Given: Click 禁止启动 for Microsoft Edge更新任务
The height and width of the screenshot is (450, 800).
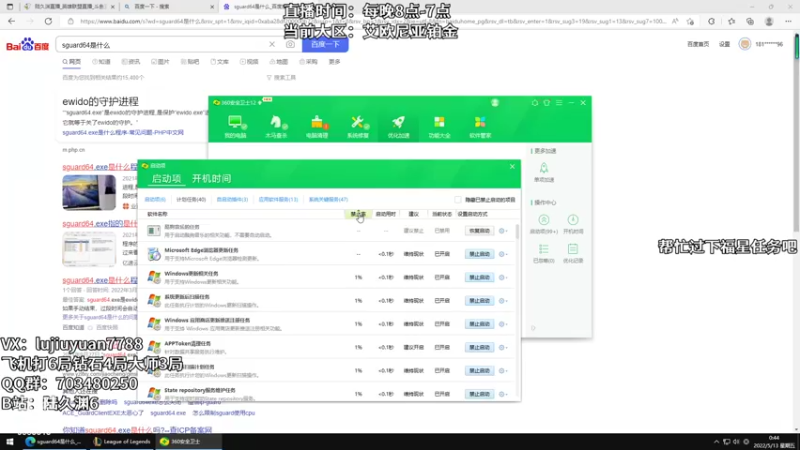Looking at the screenshot, I should [479, 254].
